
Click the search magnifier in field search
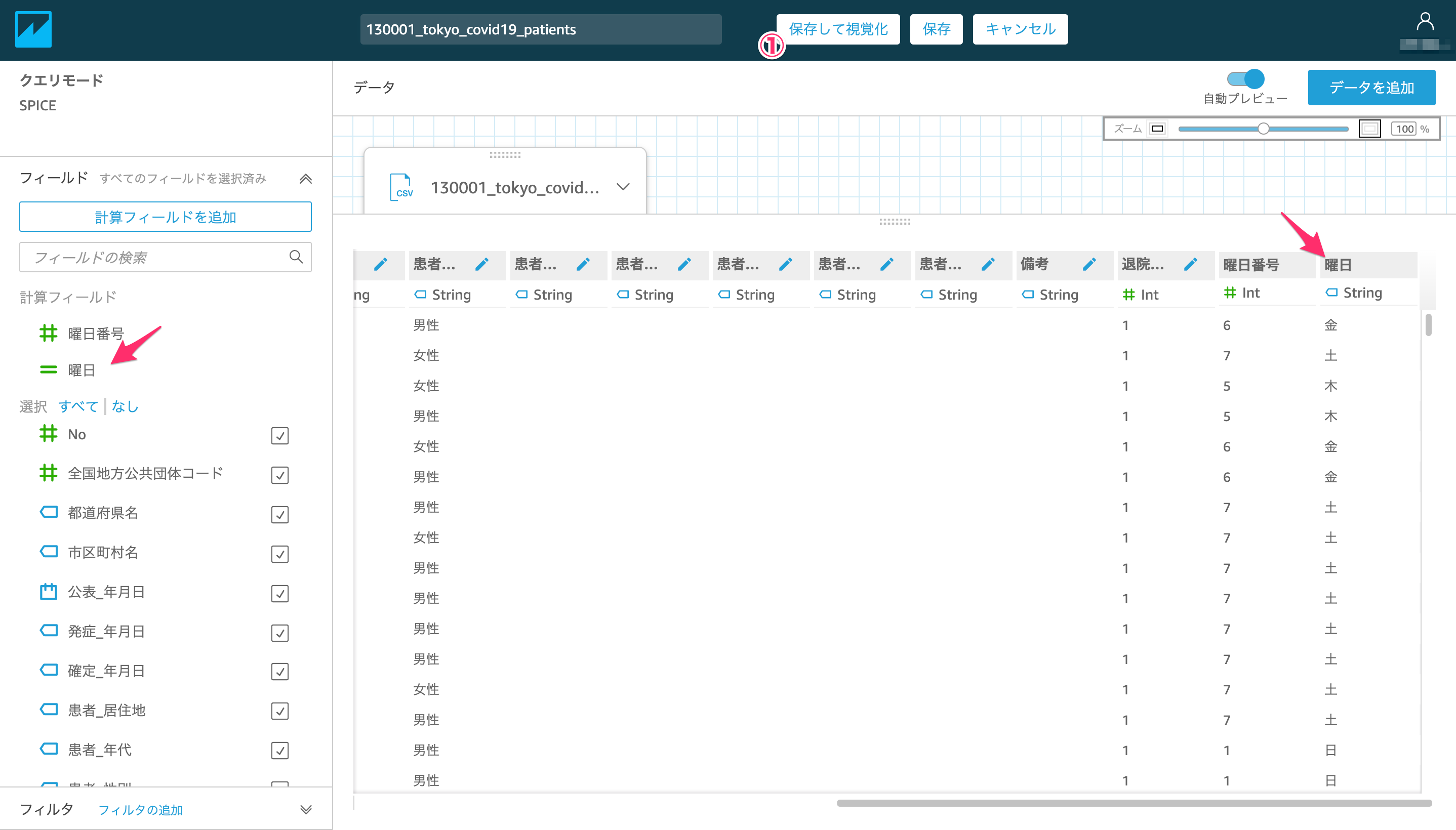pos(296,257)
